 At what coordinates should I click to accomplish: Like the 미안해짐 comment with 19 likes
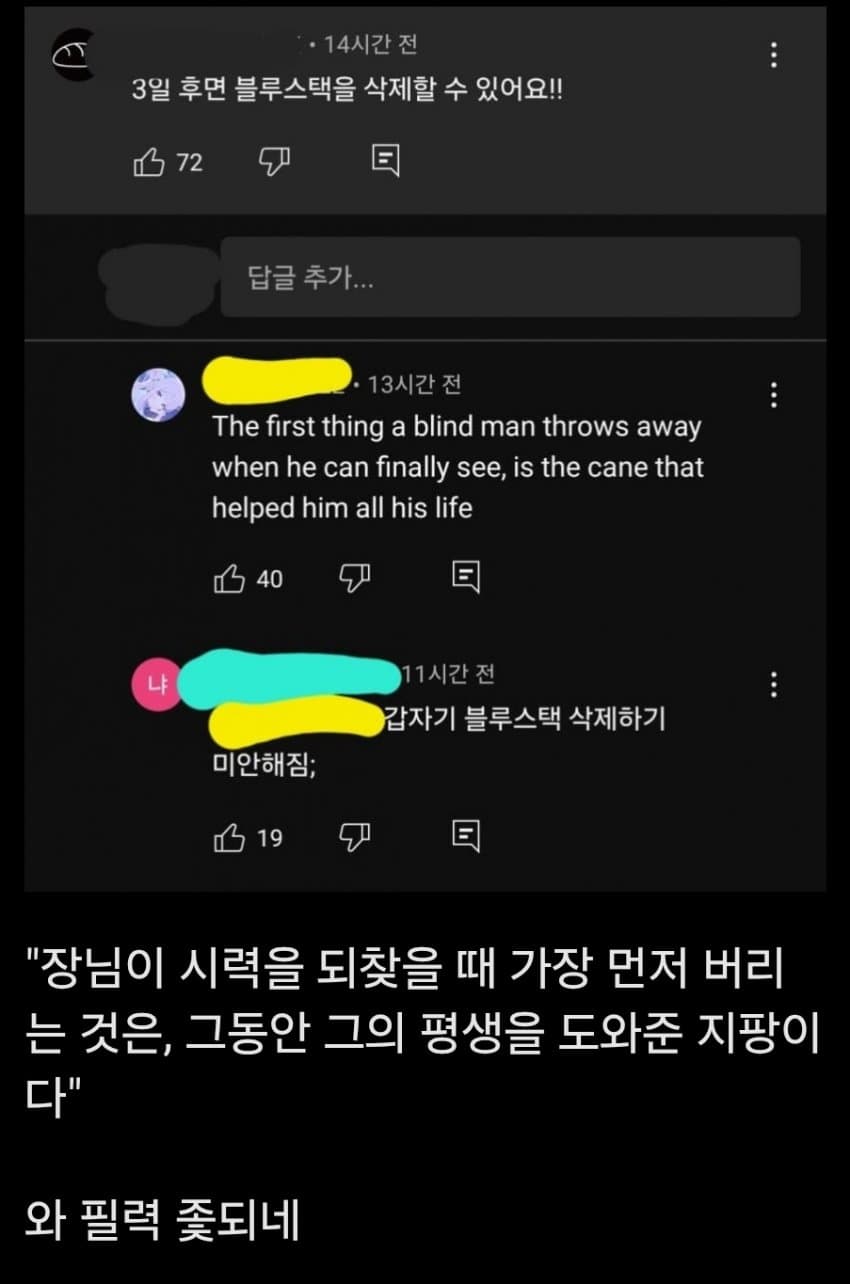[x=229, y=837]
